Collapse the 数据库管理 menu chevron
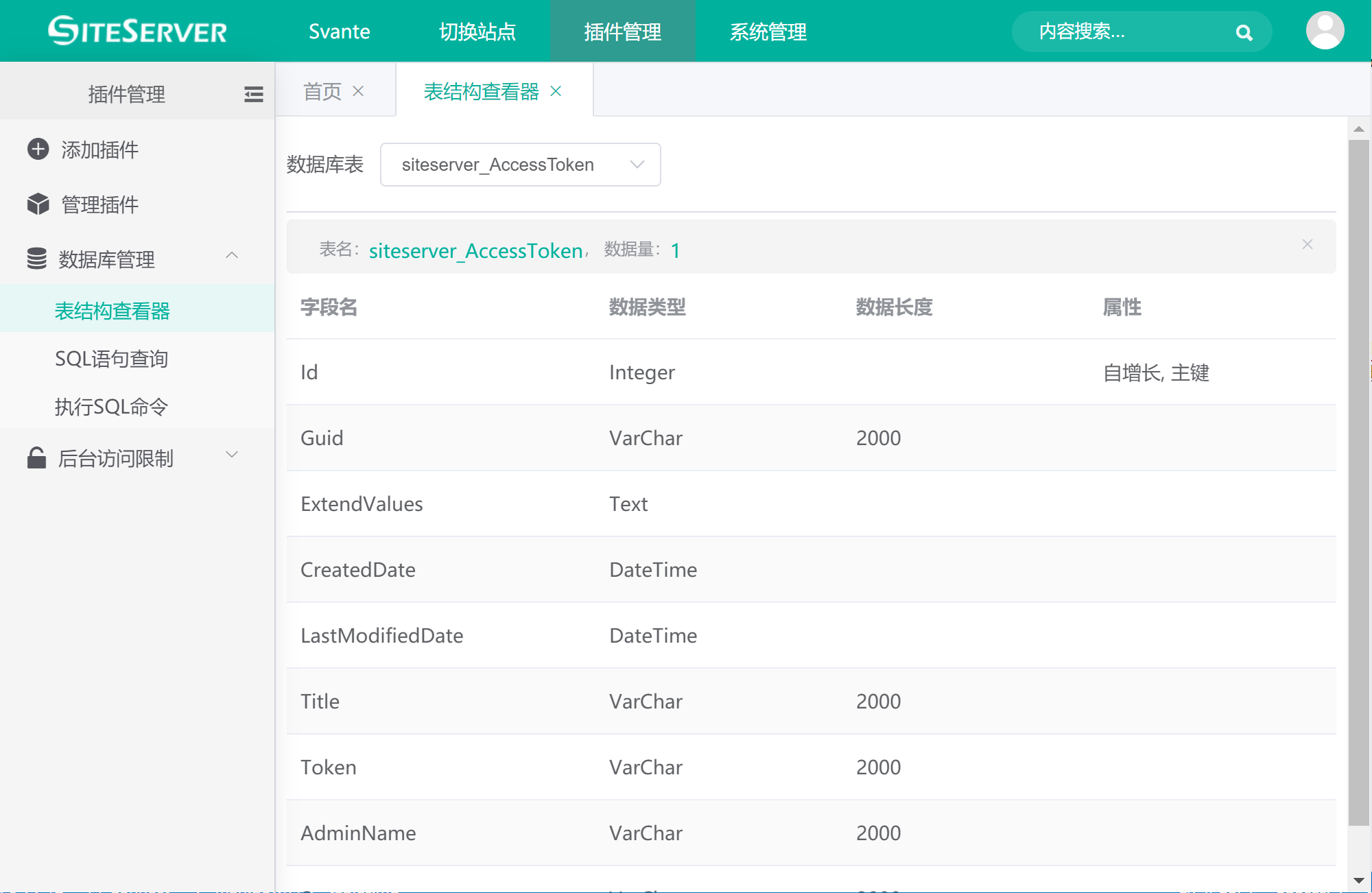The height and width of the screenshot is (893, 1372). click(x=232, y=255)
